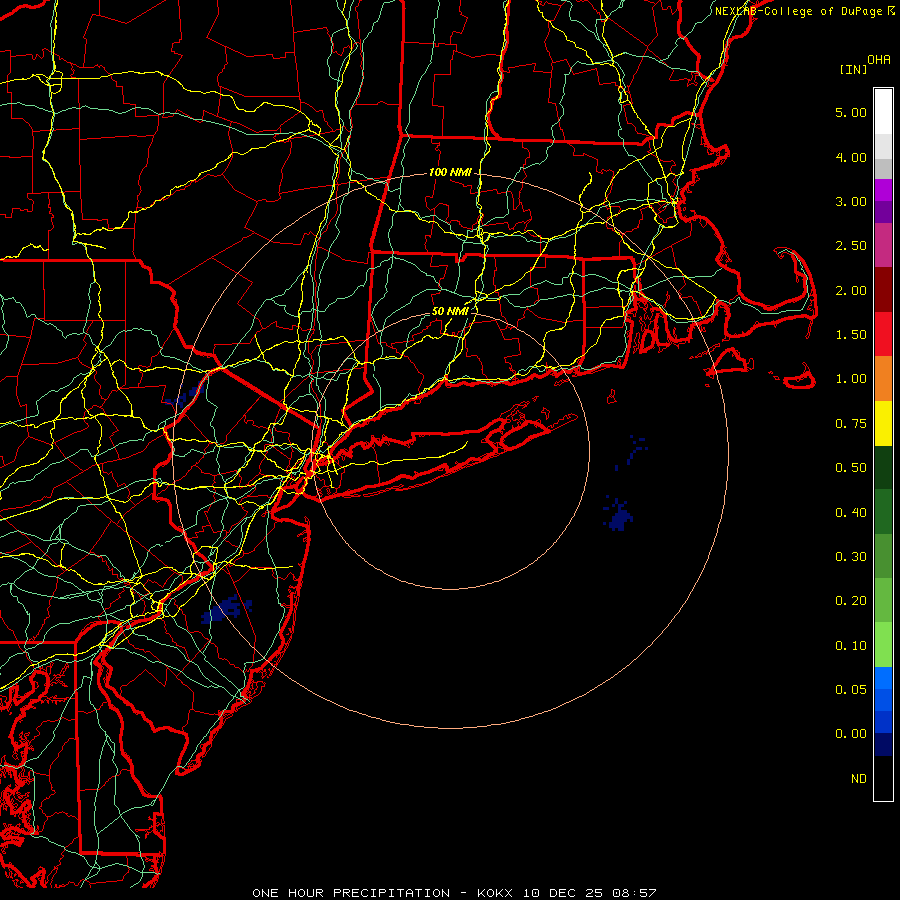Click the 100 NMI range ring label
This screenshot has height=900, width=900.
(450, 172)
